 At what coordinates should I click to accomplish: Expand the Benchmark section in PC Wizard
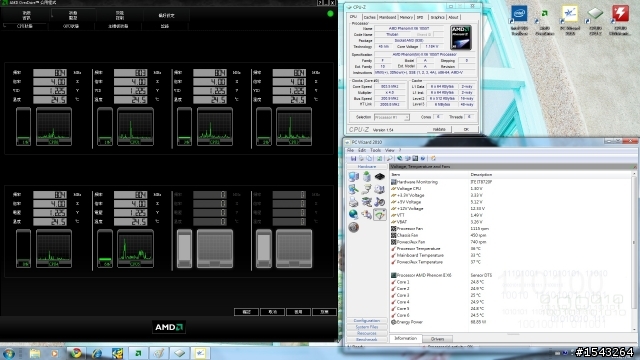tap(367, 340)
